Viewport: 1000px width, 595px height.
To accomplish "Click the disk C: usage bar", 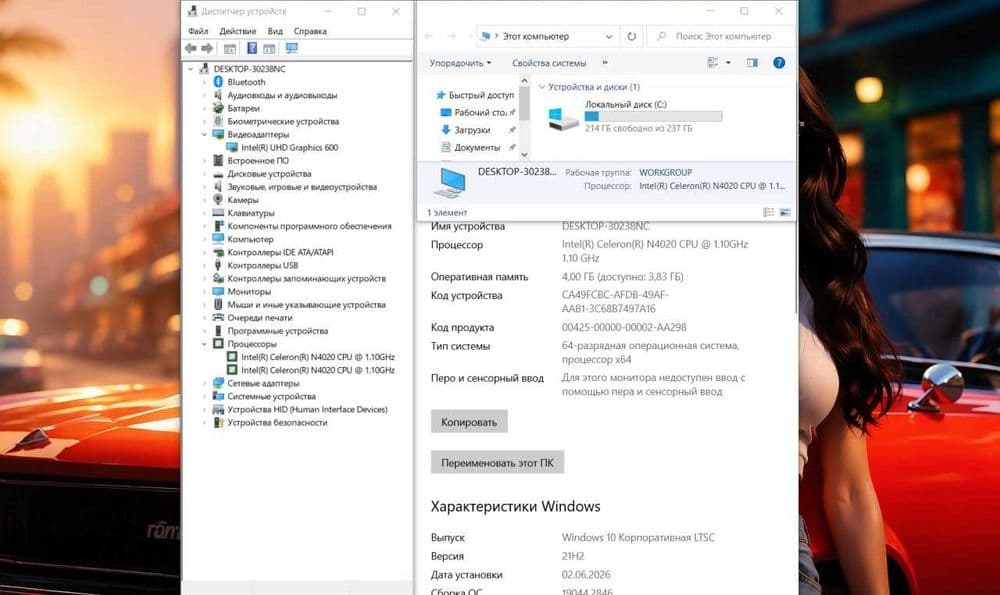I will (x=653, y=116).
